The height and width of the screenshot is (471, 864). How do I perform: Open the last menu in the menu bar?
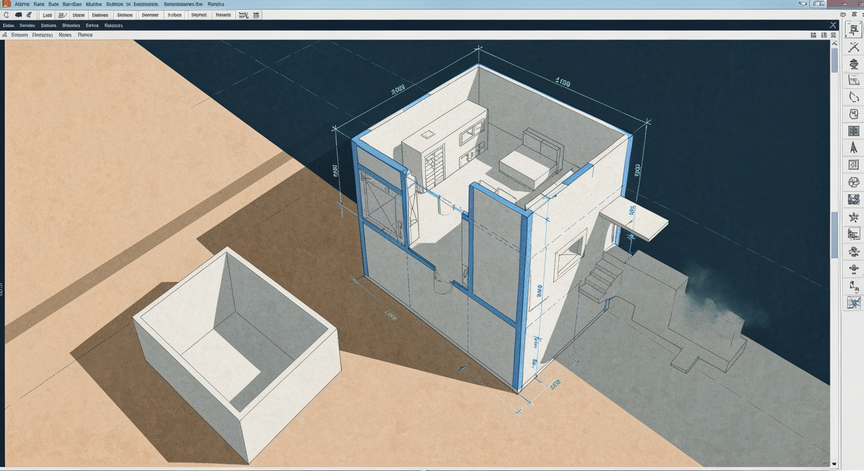point(215,4)
